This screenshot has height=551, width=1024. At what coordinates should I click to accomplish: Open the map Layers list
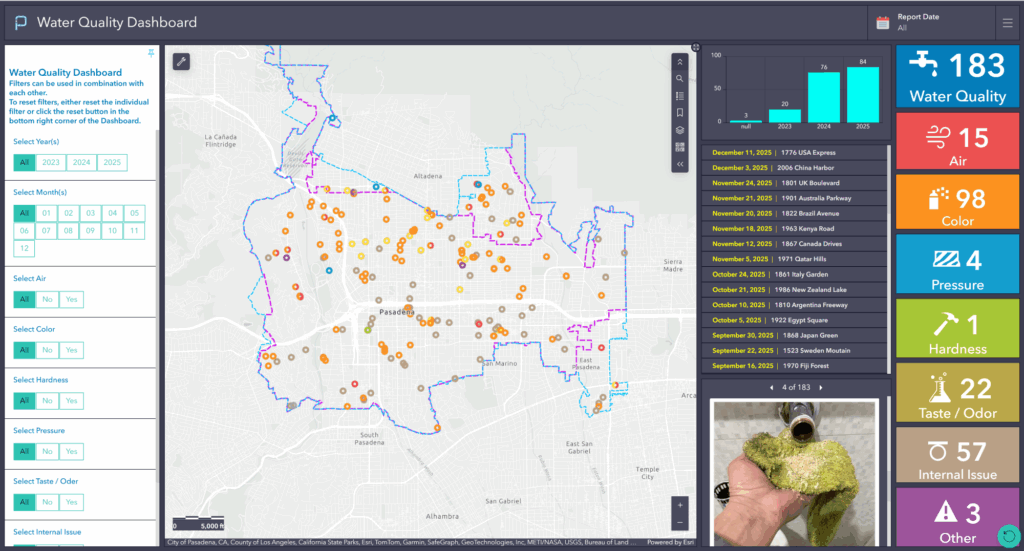coord(680,130)
